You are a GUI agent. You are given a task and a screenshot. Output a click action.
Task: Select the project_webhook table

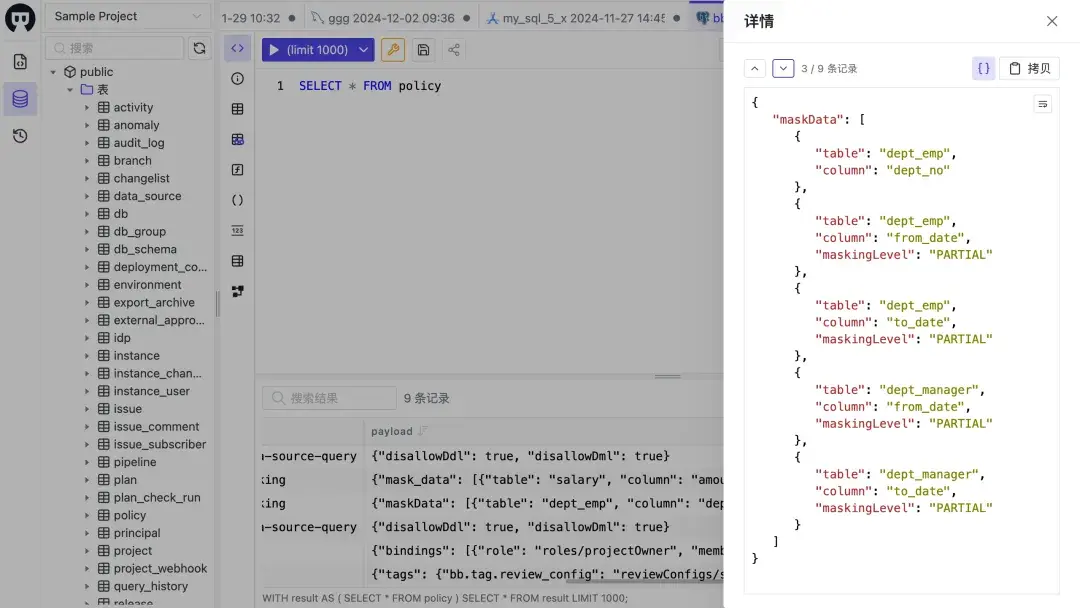(160, 569)
